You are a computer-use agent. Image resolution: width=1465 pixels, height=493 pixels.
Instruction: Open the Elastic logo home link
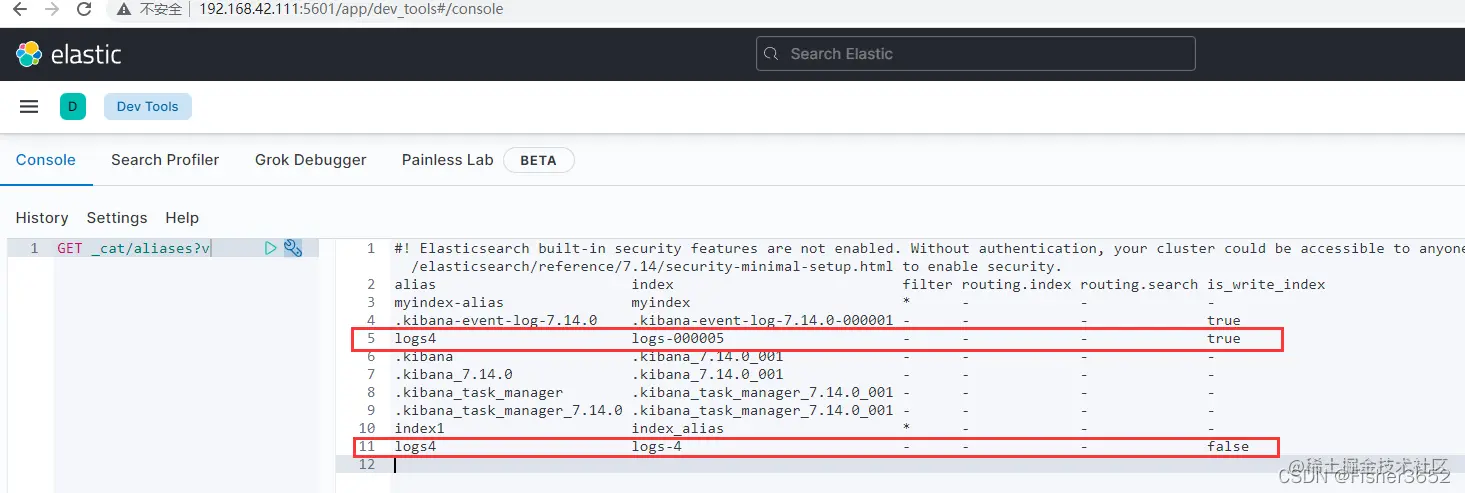click(x=69, y=54)
